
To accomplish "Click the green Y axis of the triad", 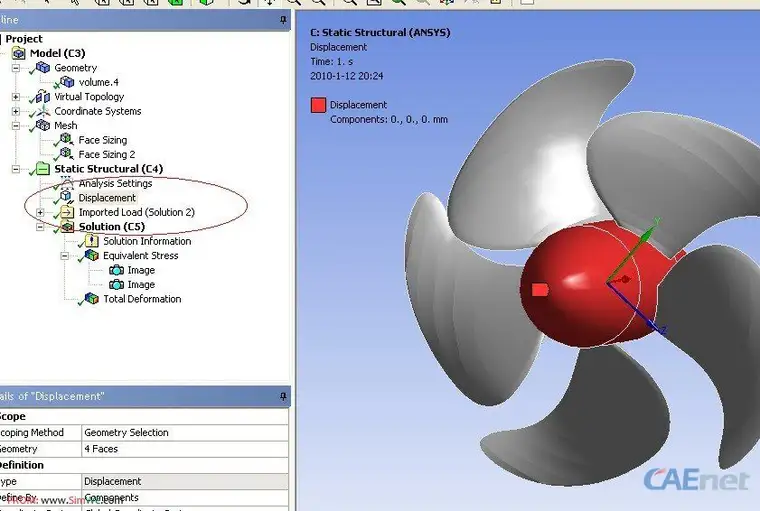I will pos(647,236).
